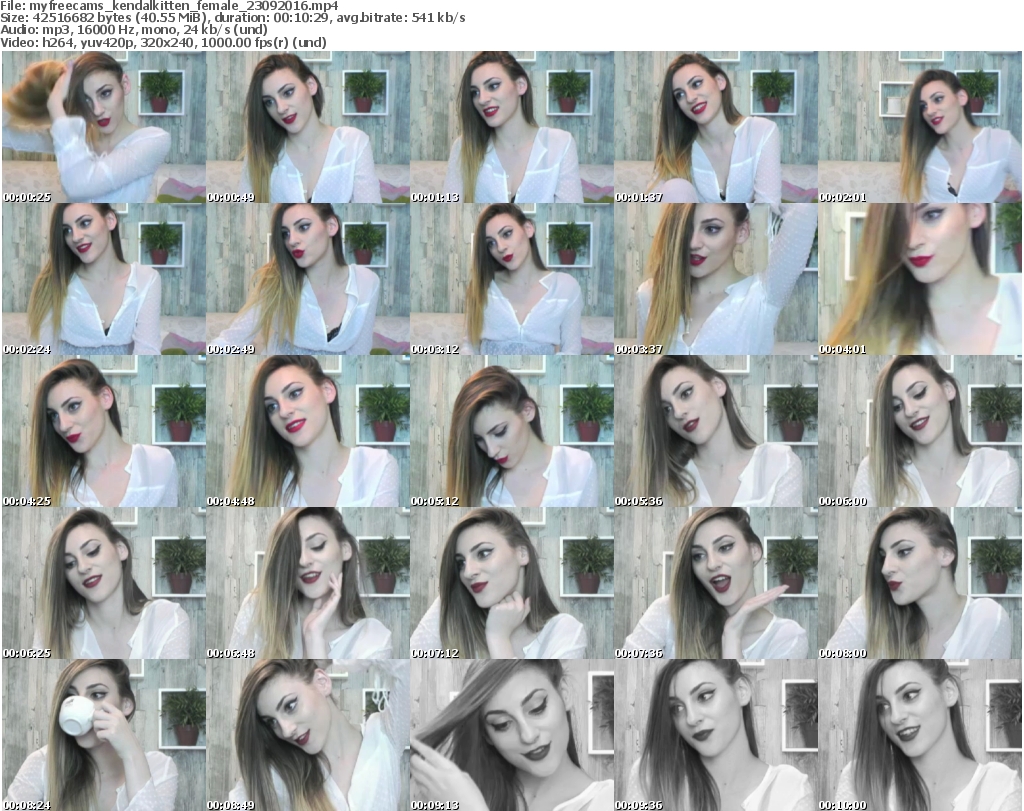This screenshot has width=1024, height=811.
Task: Open the frame marked 00:02:49
Action: [308, 279]
